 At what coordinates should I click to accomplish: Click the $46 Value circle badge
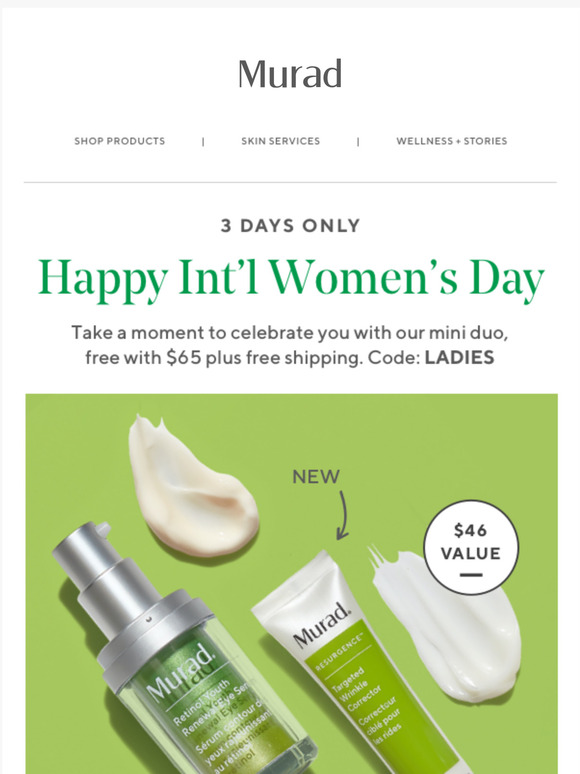click(471, 547)
